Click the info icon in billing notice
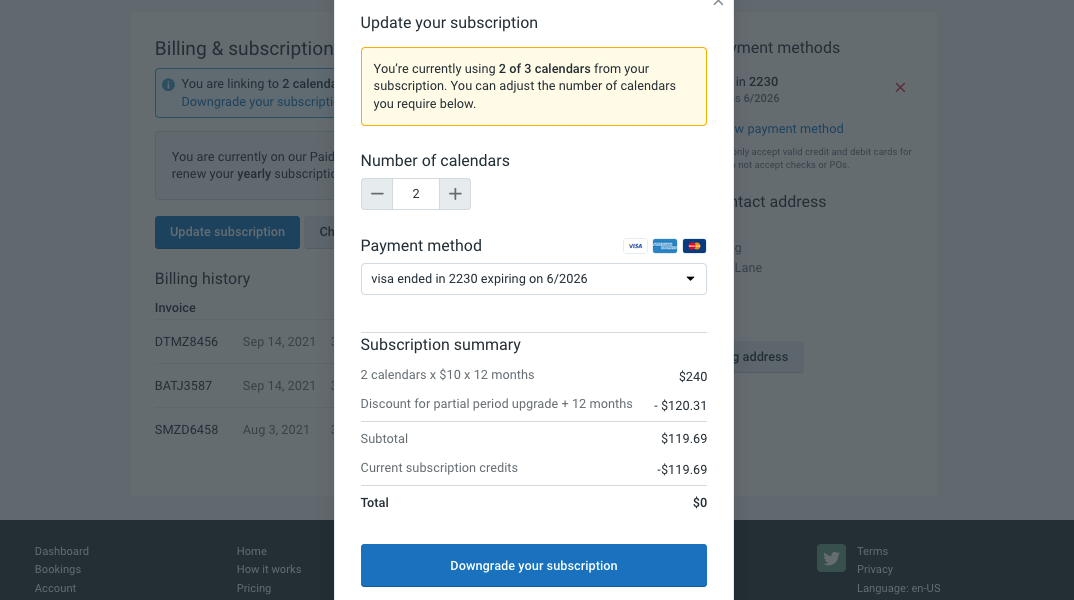Screen dimensions: 1074x600 pyautogui.click(x=168, y=85)
